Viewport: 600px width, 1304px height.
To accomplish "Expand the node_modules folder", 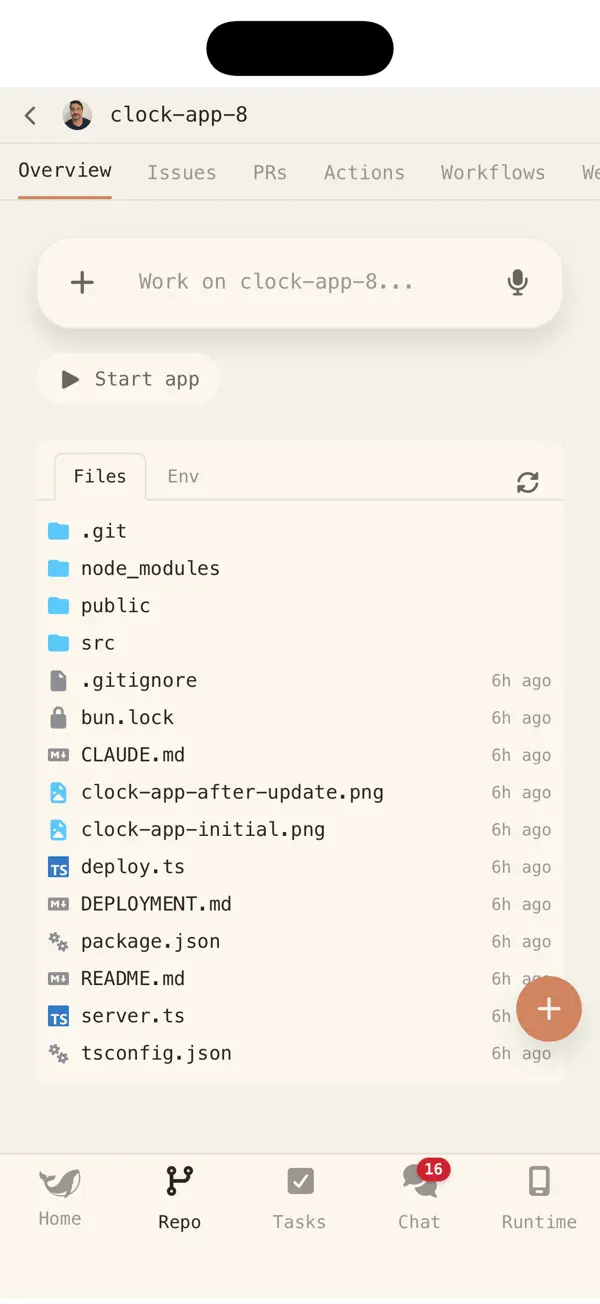I will (150, 568).
